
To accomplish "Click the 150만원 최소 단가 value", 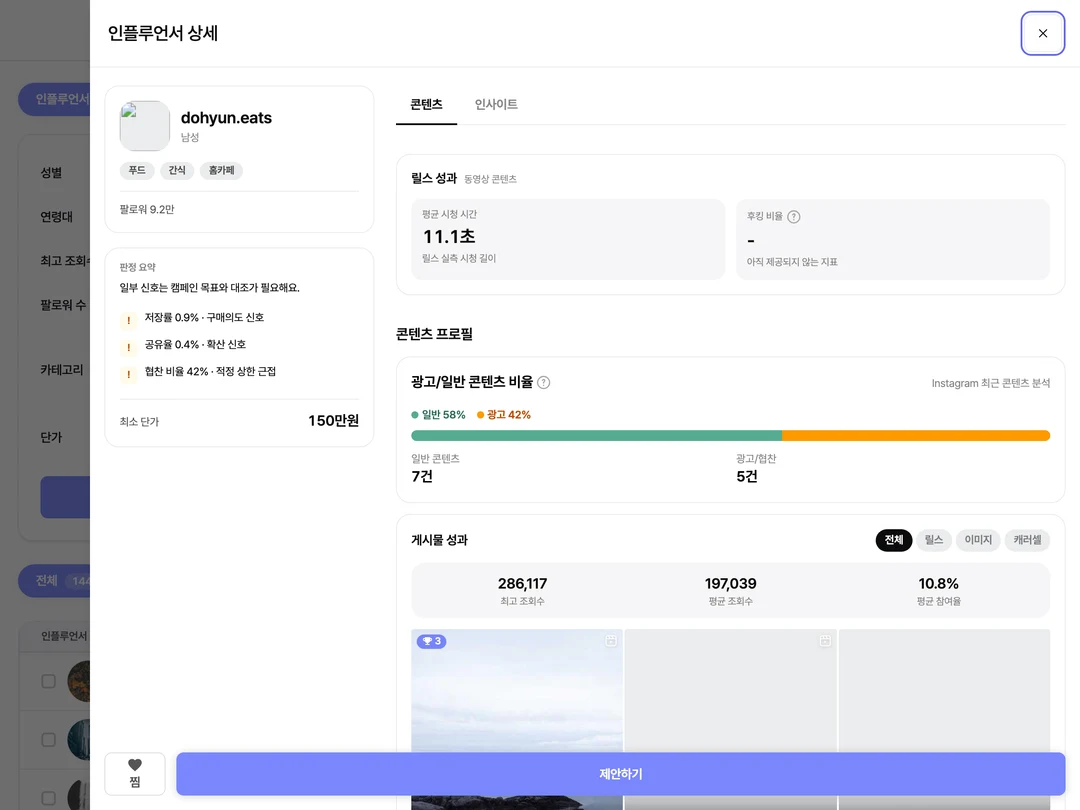I will 333,420.
